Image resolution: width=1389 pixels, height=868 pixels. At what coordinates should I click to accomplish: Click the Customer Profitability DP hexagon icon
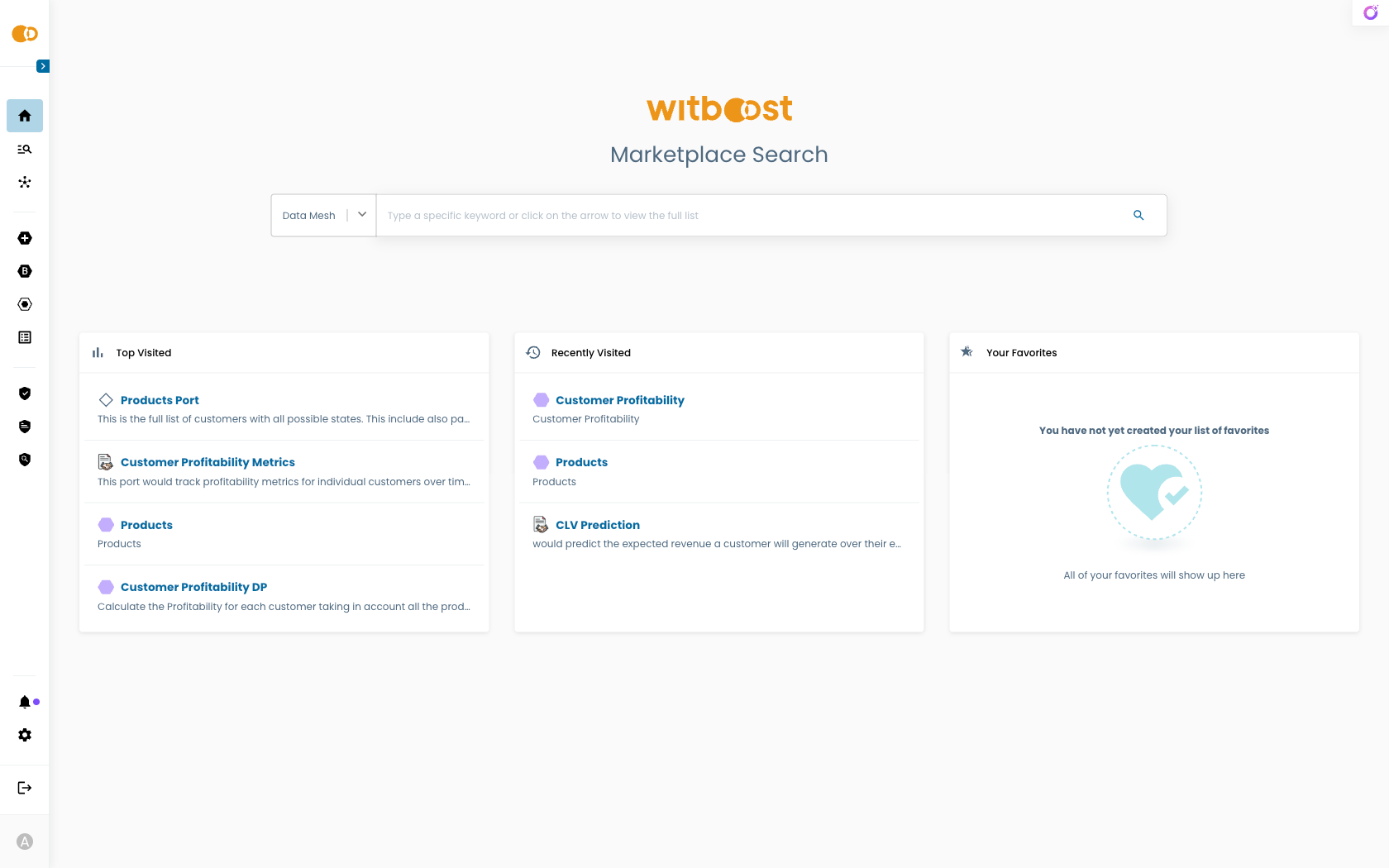106,587
